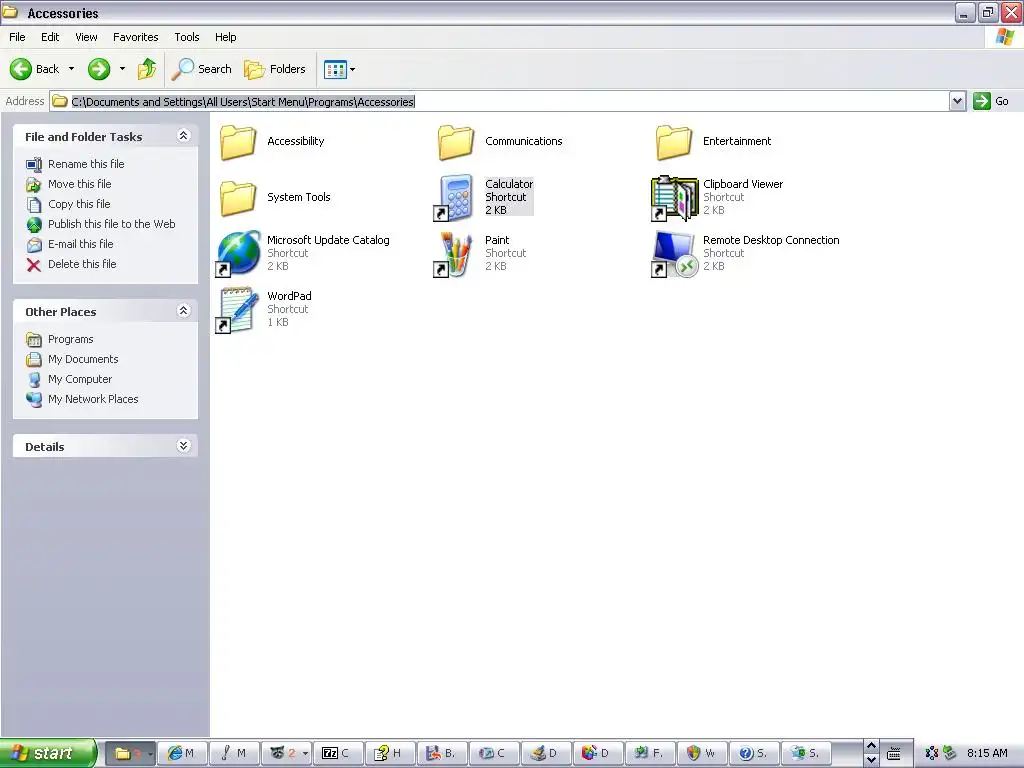Switch to the 7z taskbar button
Viewport: 1024px width, 768px height.
(338, 754)
